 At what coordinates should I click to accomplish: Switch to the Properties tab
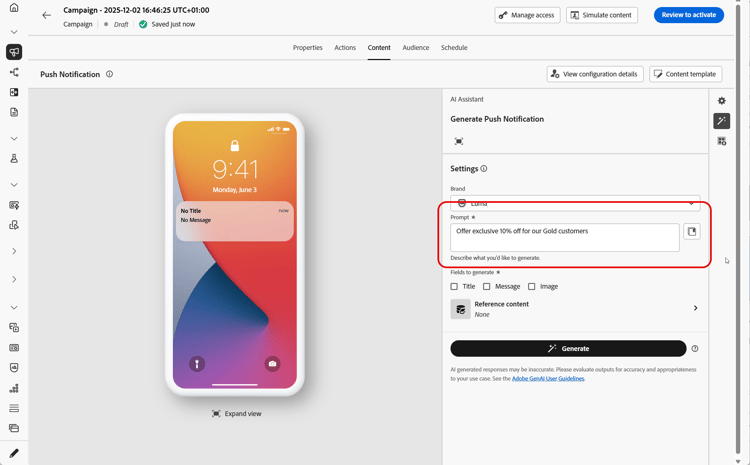pyautogui.click(x=308, y=48)
